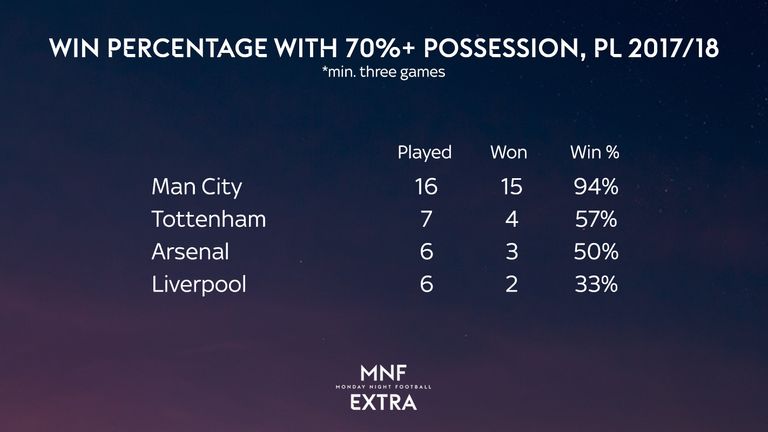Click the Played column header
Screen dimensions: 768x432
pos(425,153)
